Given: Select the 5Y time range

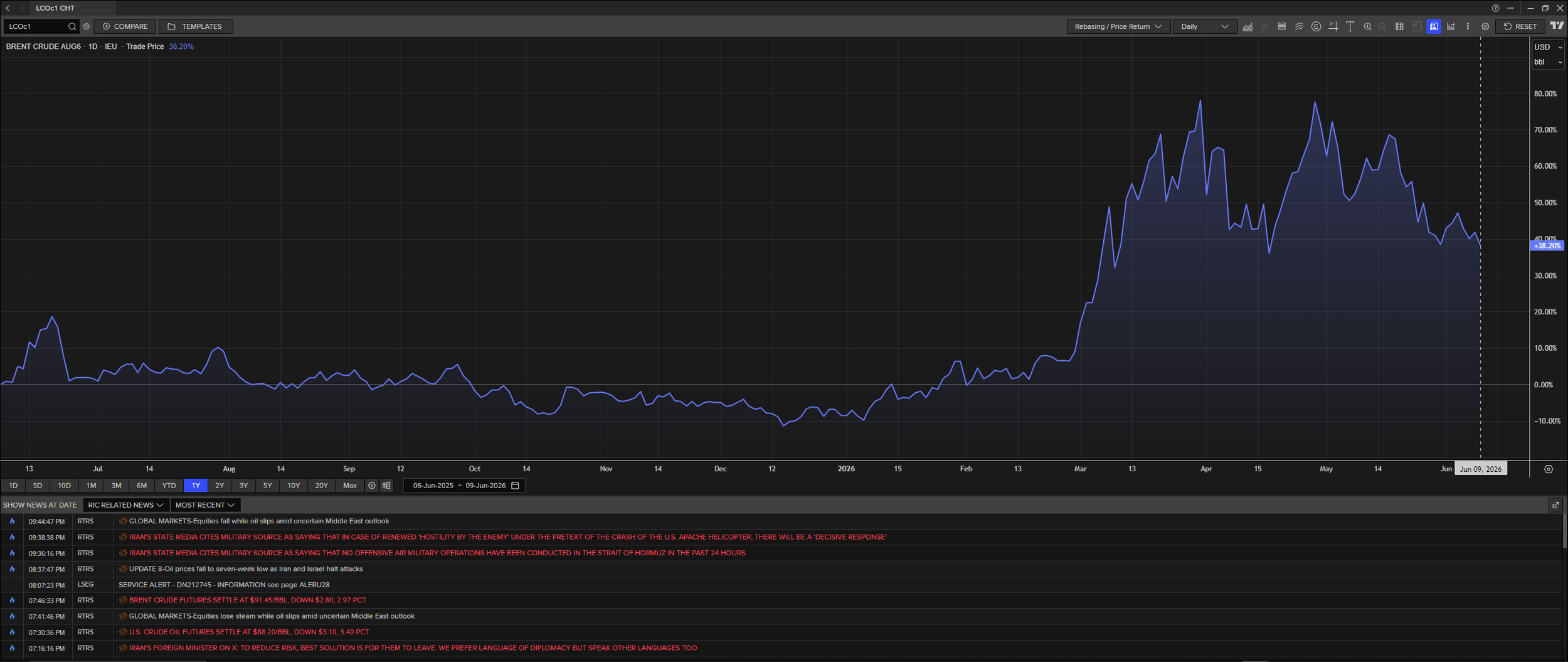Looking at the screenshot, I should click(268, 486).
